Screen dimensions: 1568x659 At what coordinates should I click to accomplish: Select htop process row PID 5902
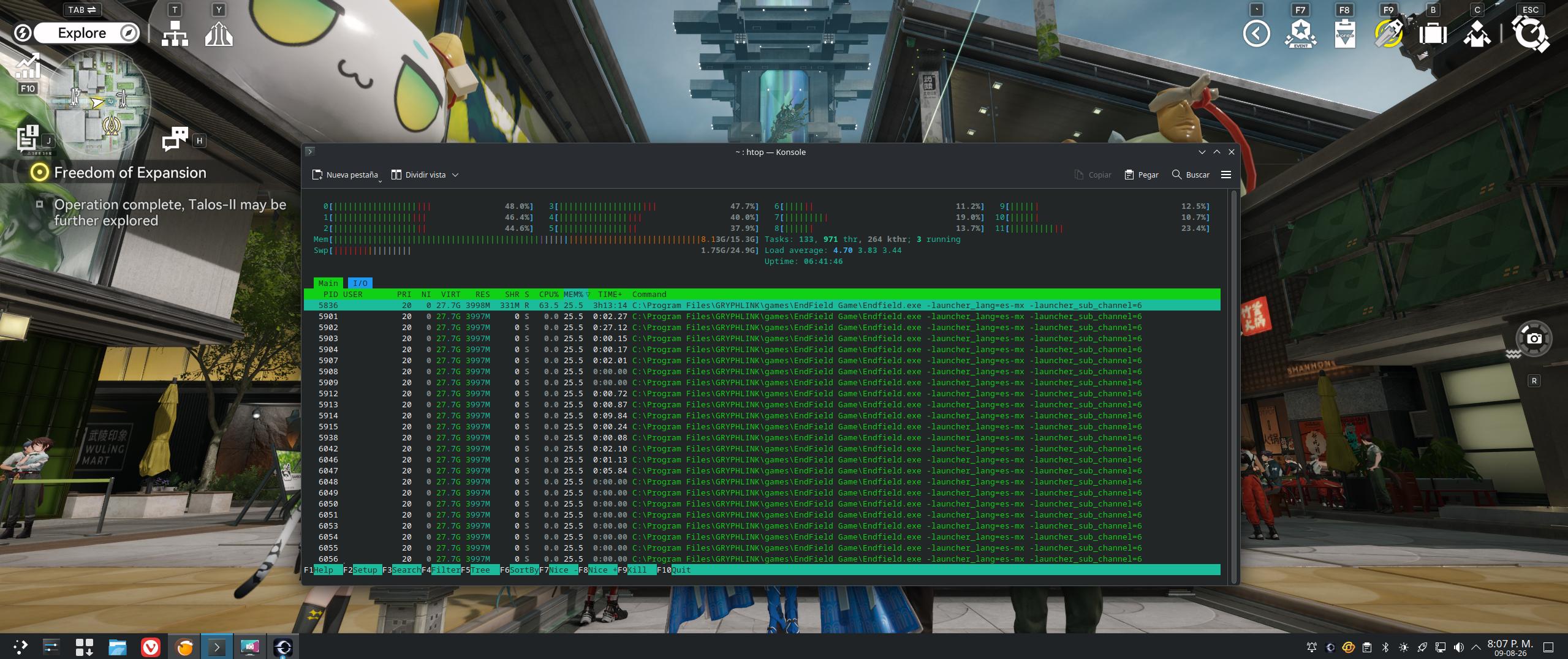[x=762, y=328]
